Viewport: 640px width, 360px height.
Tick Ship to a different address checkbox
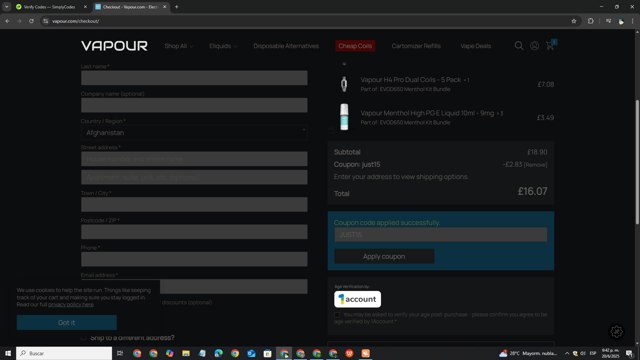pos(84,338)
